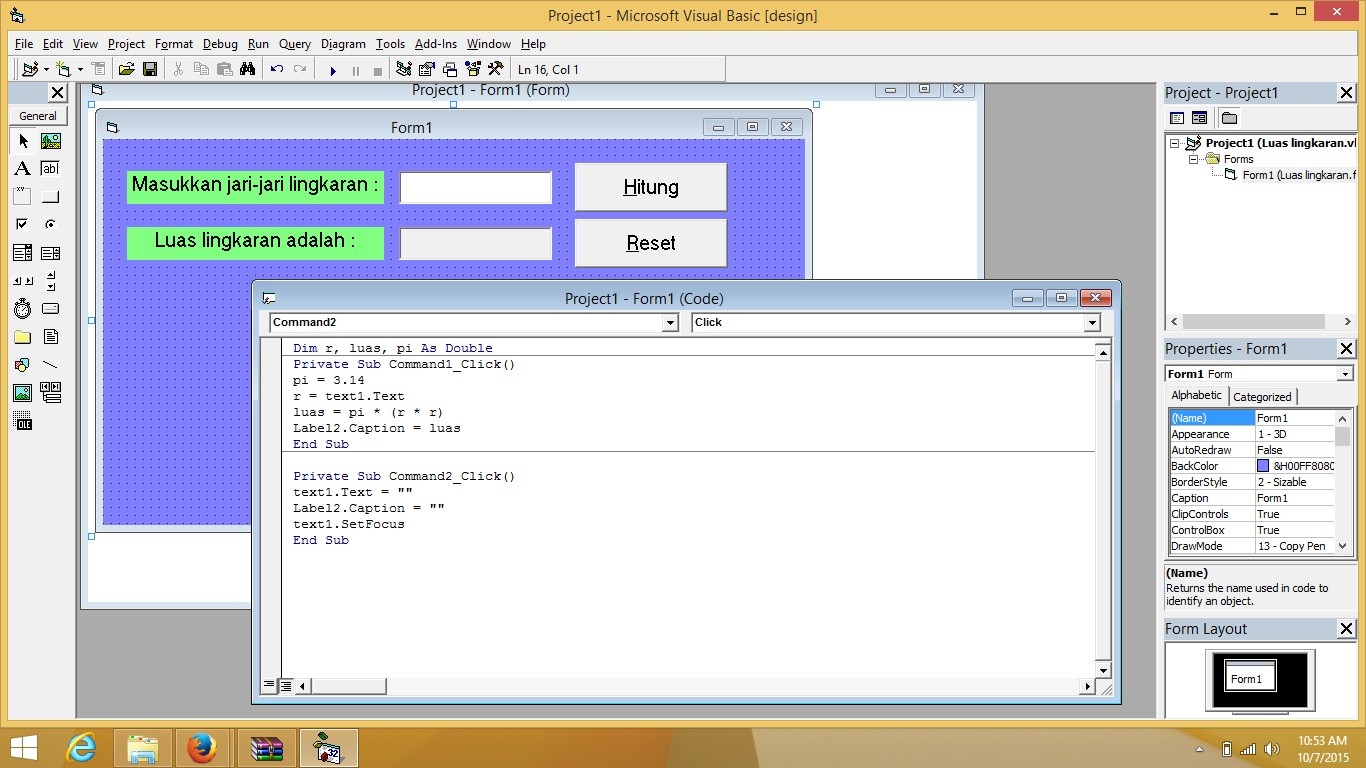
Task: Click the BackColor property color swatch
Action: coord(1263,466)
